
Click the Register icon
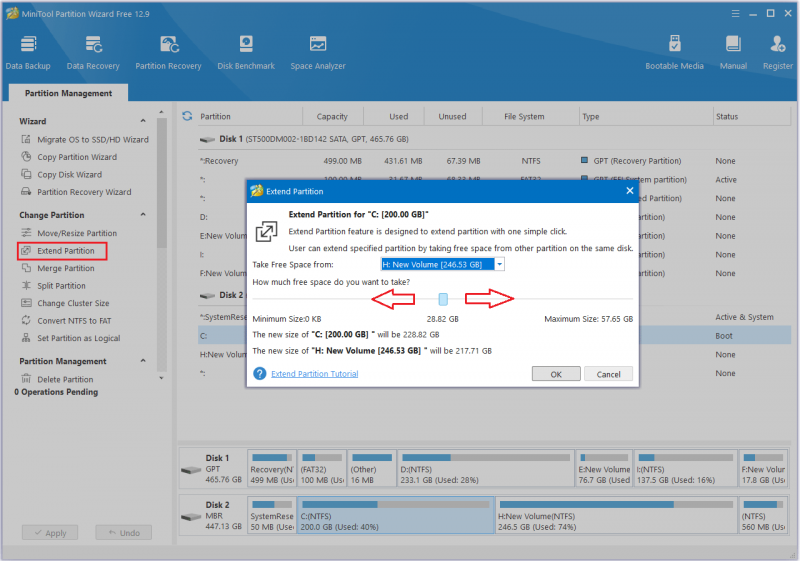(778, 53)
